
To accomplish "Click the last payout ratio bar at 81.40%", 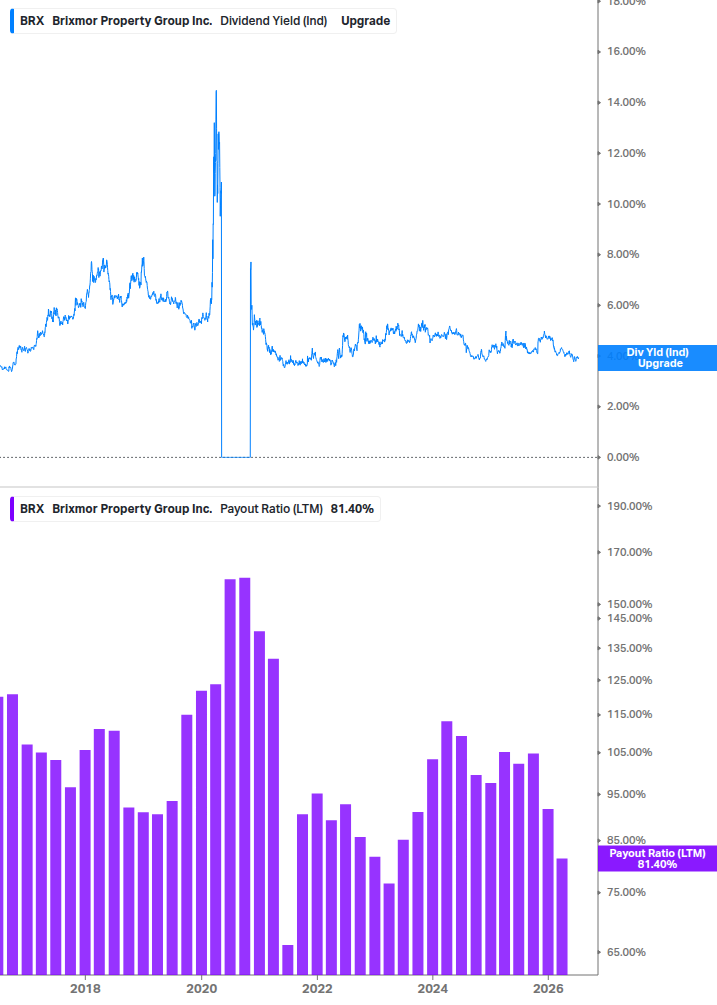I will tap(562, 917).
